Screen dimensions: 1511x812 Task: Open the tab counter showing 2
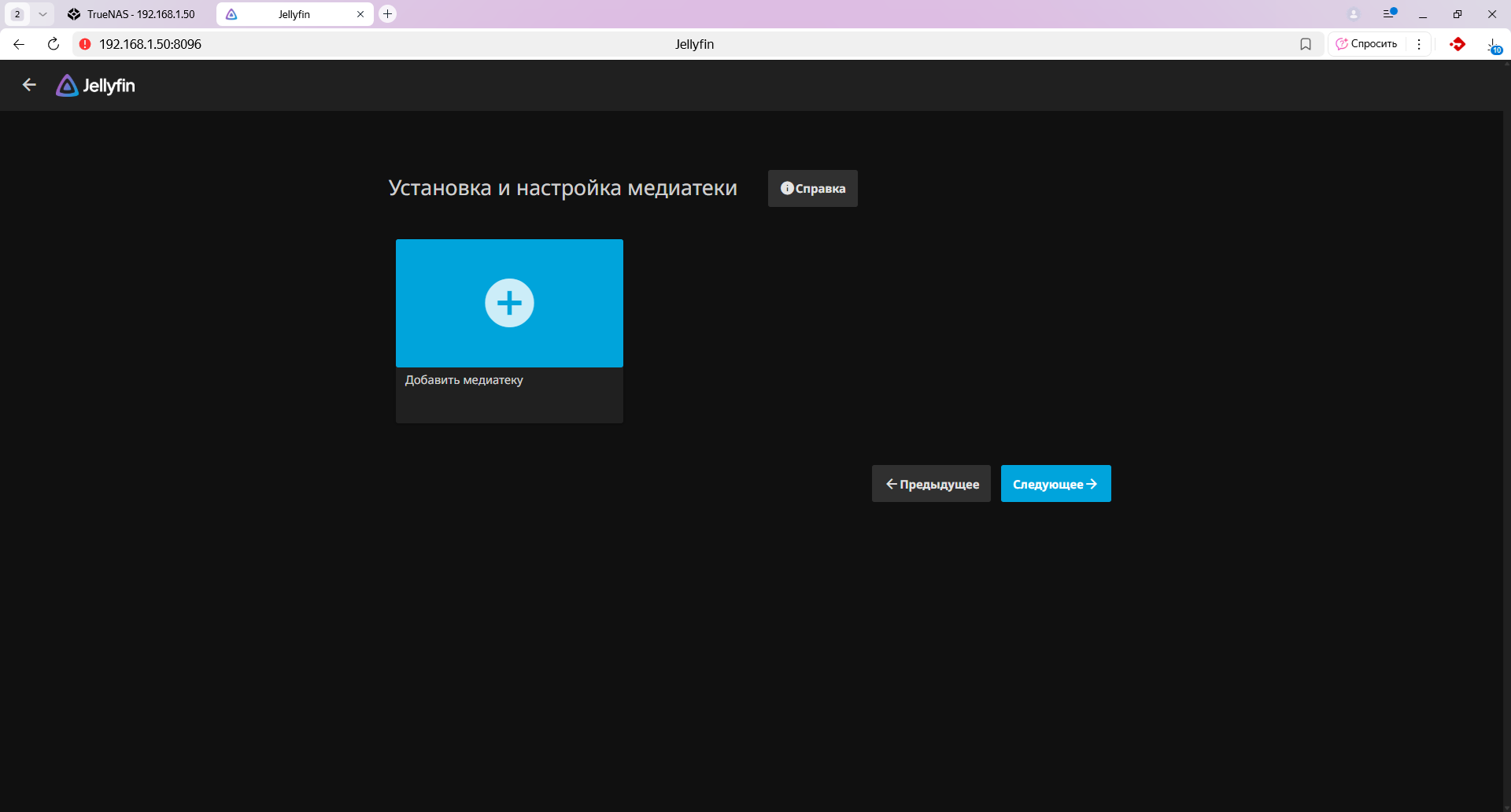click(17, 14)
